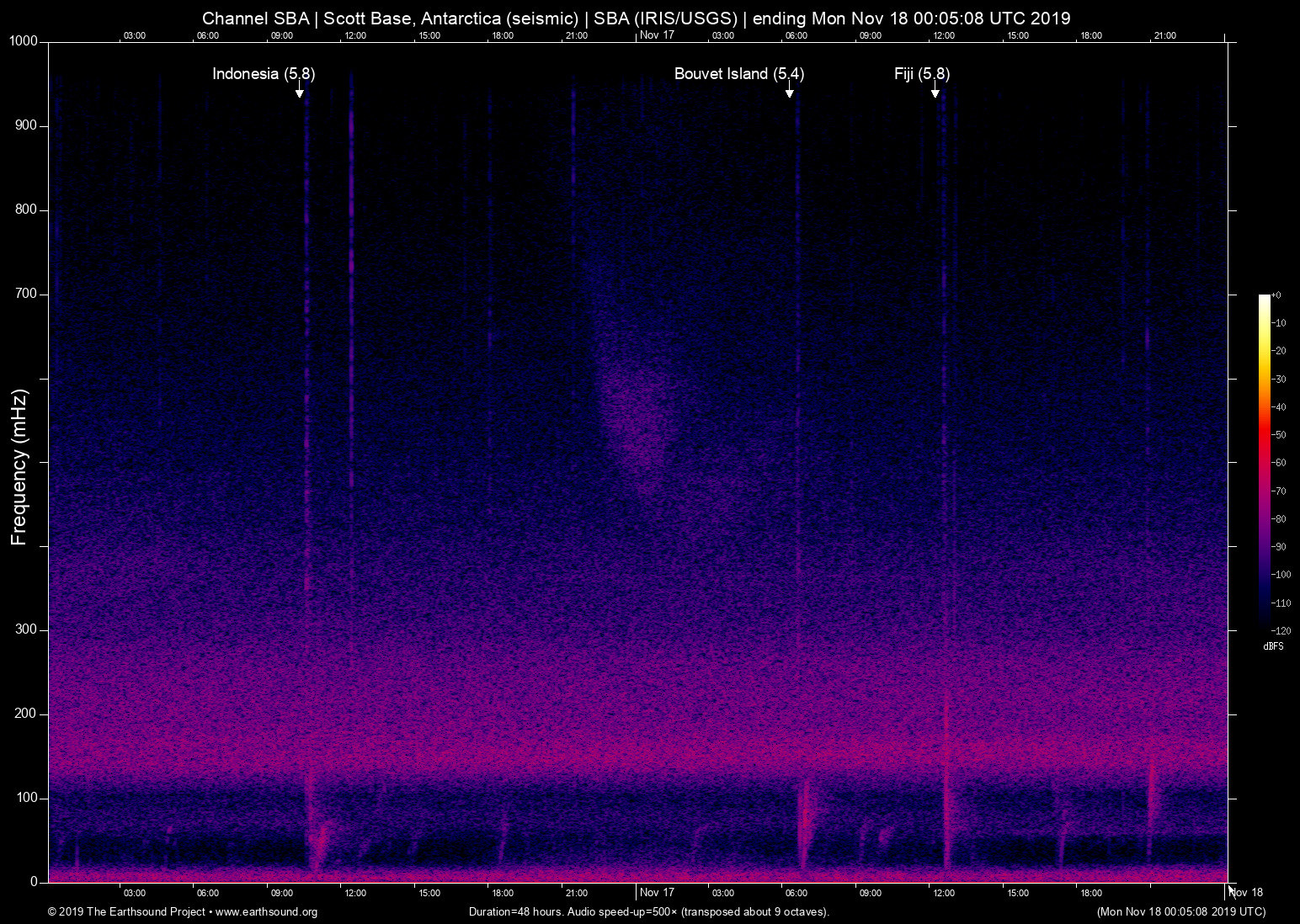1300x924 pixels.
Task: Click the 03:00 tick on the top axis
Action: click(x=135, y=35)
